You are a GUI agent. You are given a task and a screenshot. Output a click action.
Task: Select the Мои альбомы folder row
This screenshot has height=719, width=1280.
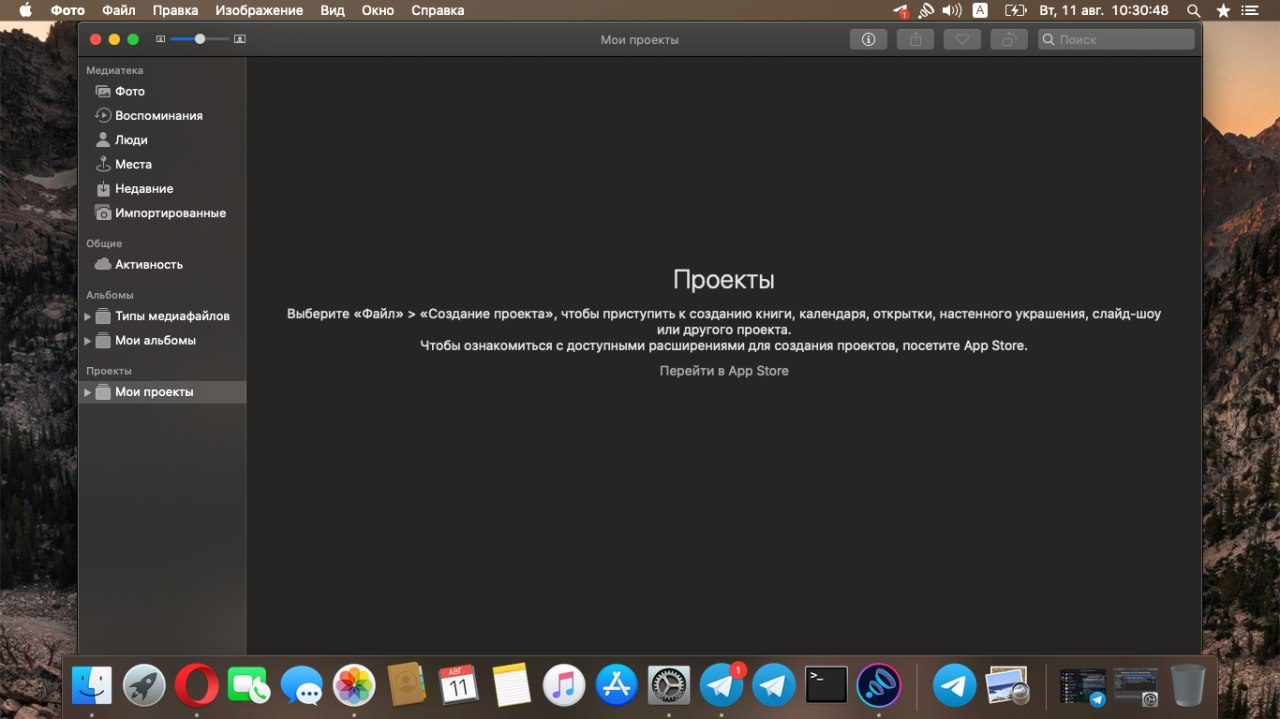pos(162,340)
